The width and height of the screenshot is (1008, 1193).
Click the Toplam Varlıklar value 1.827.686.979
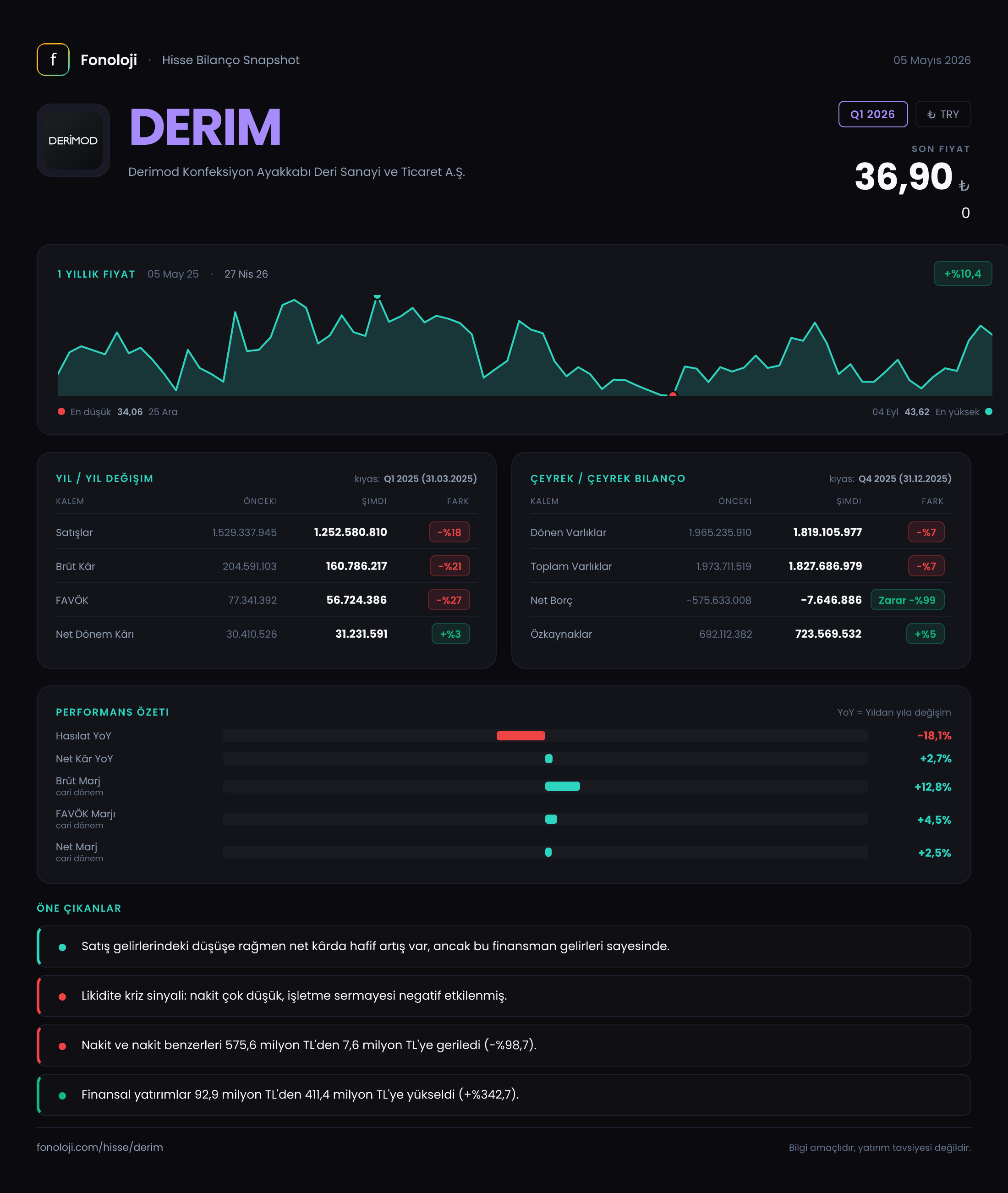click(x=825, y=566)
